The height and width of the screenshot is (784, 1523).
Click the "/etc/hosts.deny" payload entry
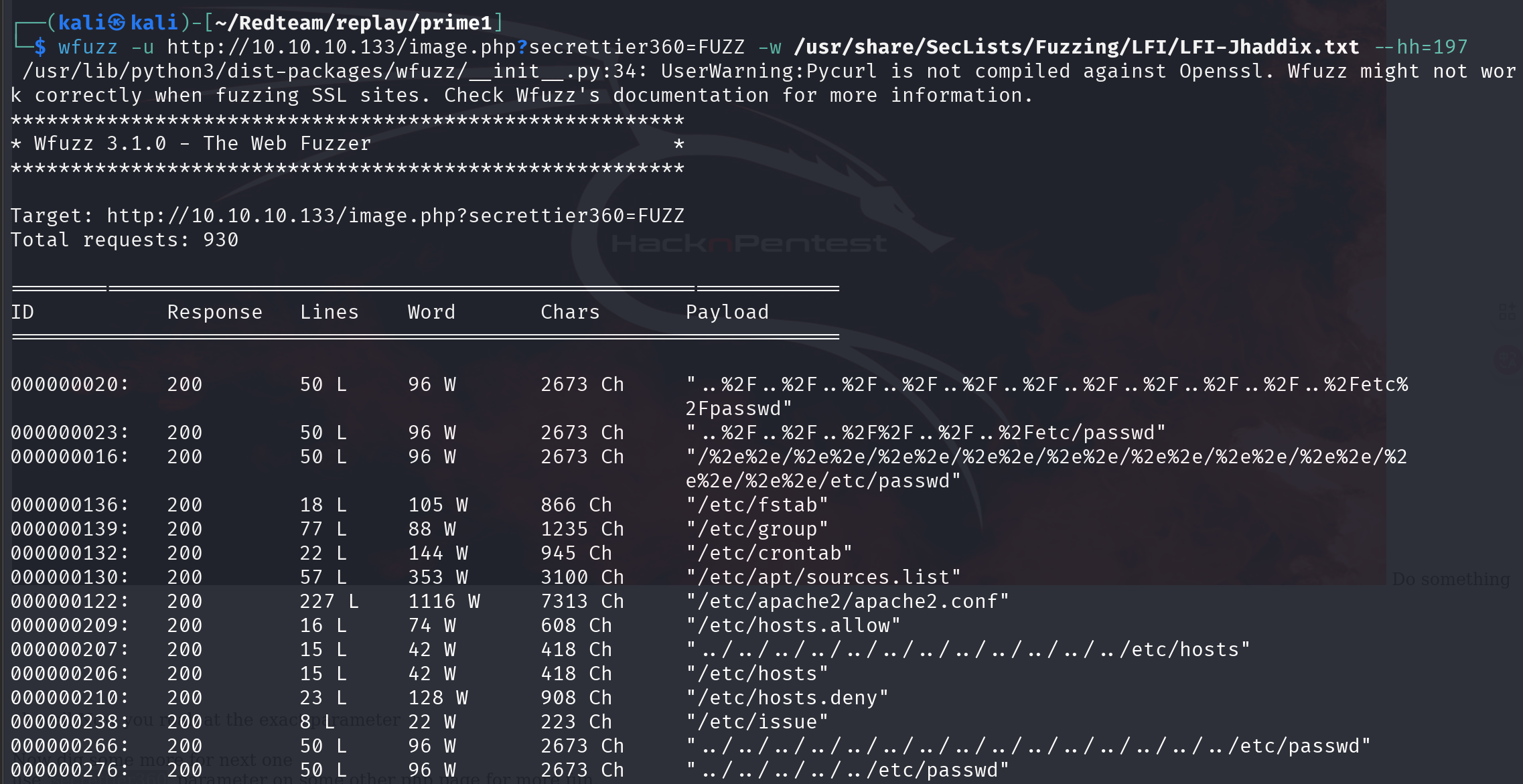(787, 698)
